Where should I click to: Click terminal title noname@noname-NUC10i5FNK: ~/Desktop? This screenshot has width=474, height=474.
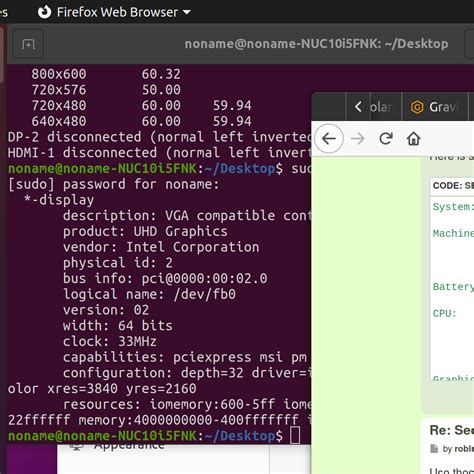[316, 44]
